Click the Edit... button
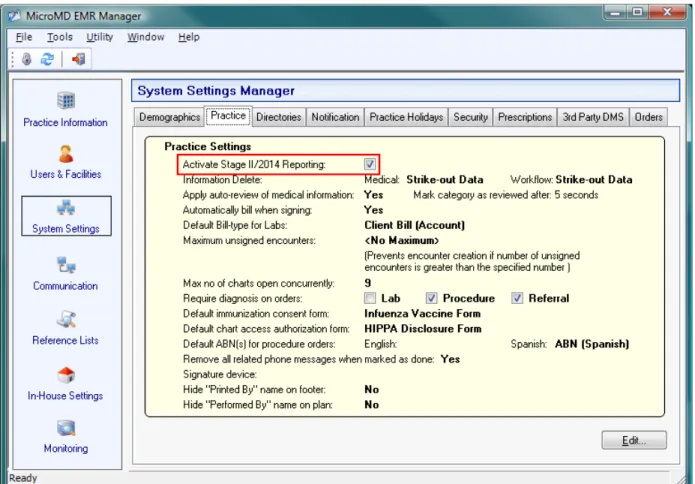The image size is (695, 484). [634, 440]
